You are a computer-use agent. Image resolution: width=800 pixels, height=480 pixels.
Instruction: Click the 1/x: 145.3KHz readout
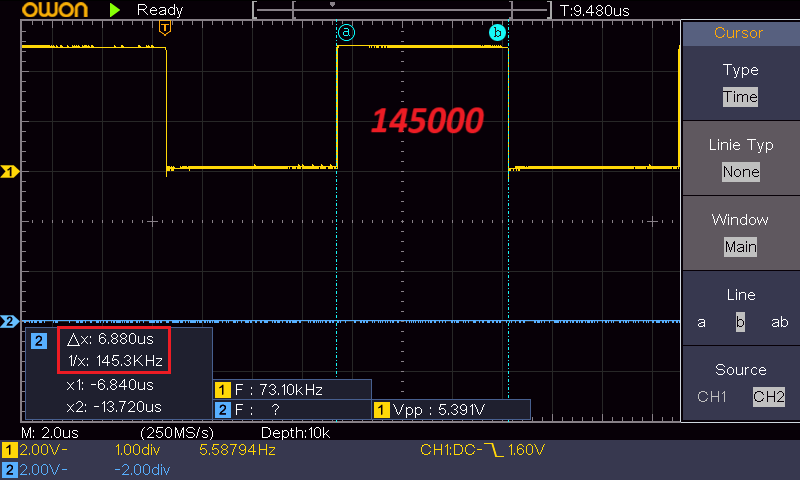[115, 361]
